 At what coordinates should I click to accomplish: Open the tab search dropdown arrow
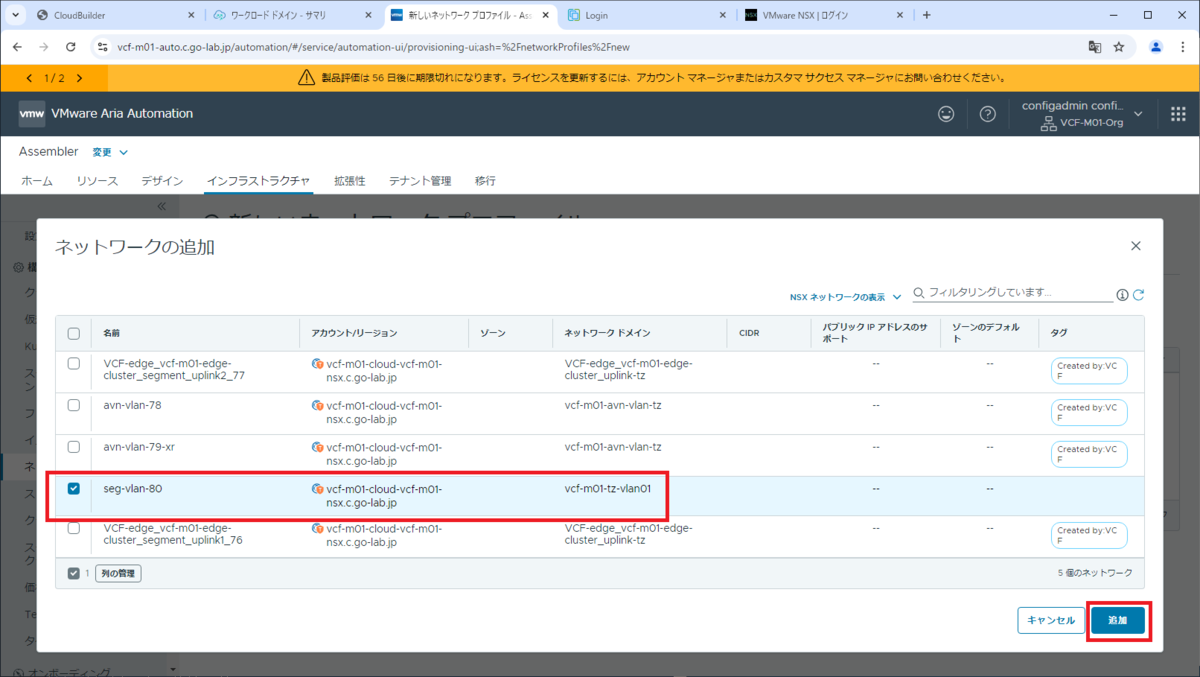tap(15, 15)
